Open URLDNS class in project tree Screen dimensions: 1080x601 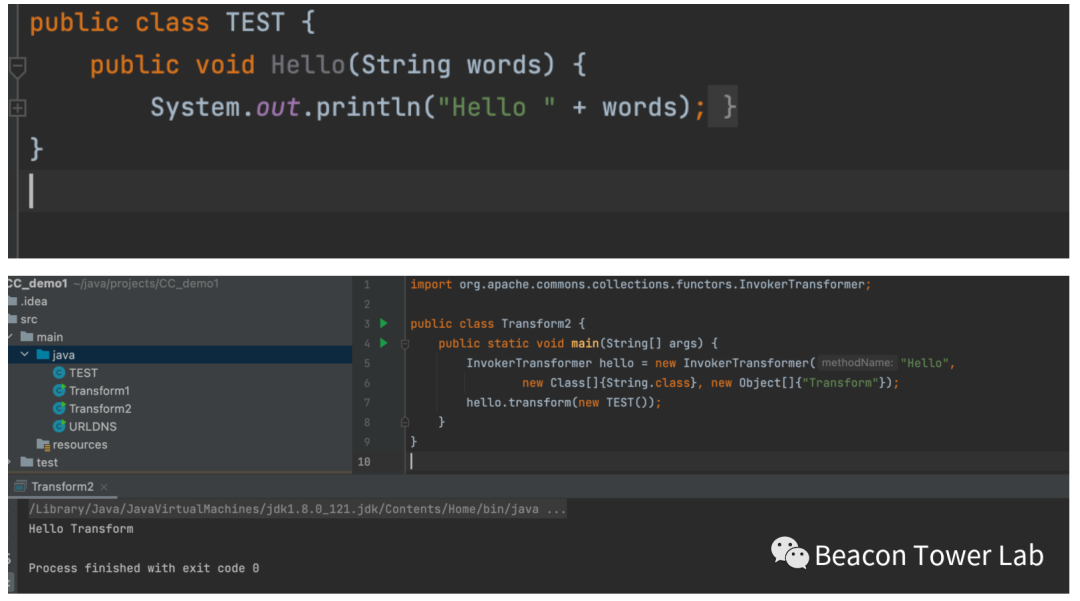(x=92, y=427)
